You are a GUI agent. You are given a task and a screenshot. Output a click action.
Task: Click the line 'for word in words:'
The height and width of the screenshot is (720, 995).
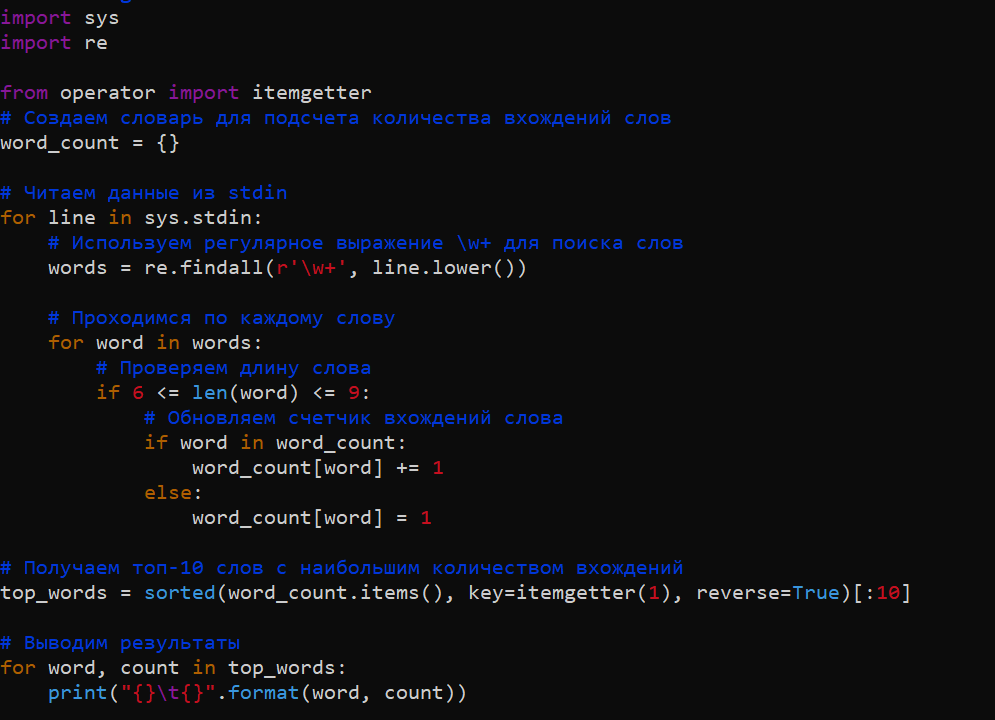click(x=155, y=343)
